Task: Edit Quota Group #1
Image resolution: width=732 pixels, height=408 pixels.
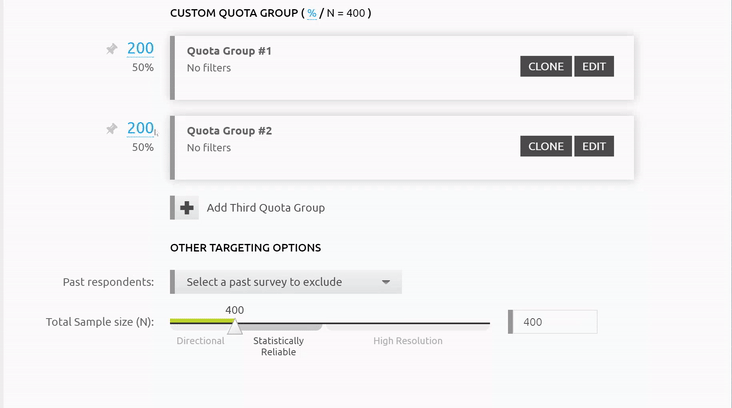Action: point(594,66)
